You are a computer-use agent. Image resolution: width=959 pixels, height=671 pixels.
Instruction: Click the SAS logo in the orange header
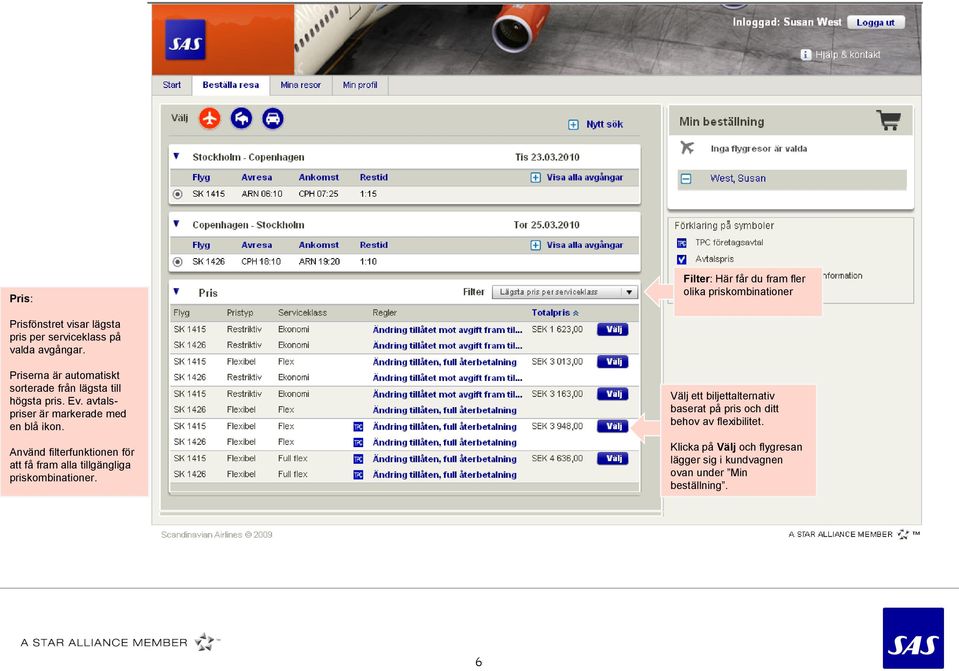185,40
